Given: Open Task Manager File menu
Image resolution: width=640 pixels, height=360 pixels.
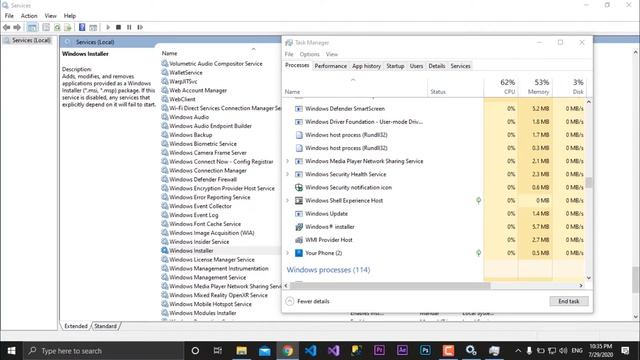Looking at the screenshot, I should 289,54.
